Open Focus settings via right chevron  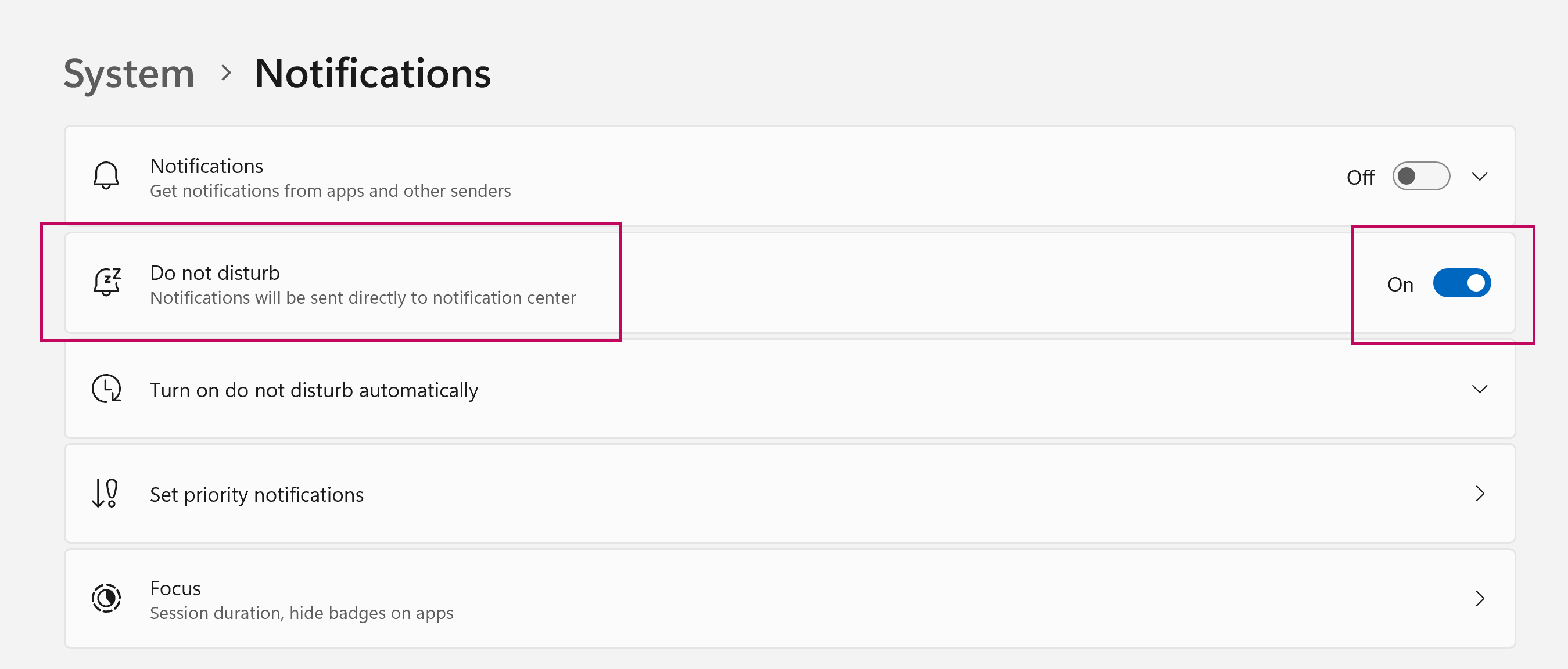[x=1480, y=599]
